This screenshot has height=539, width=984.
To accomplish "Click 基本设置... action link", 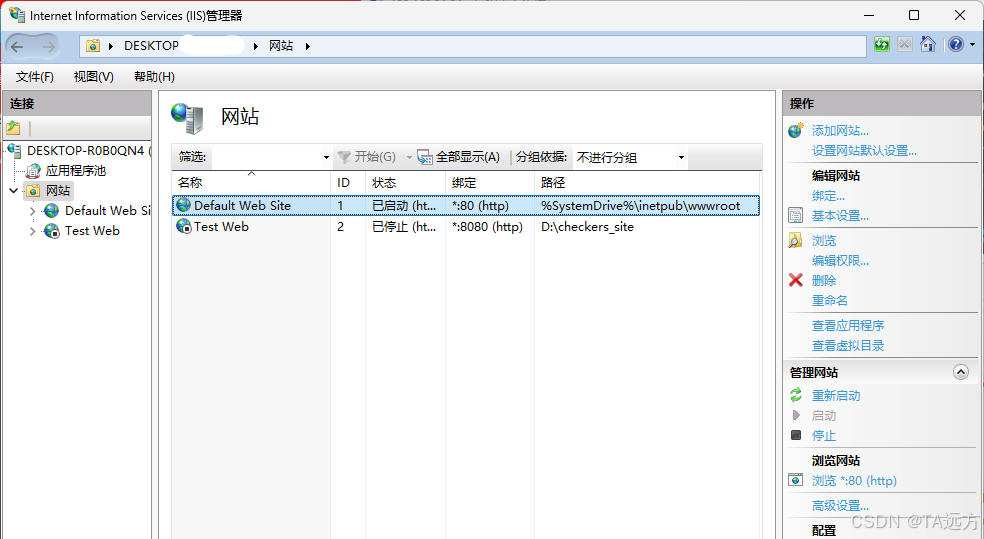I will pyautogui.click(x=840, y=216).
